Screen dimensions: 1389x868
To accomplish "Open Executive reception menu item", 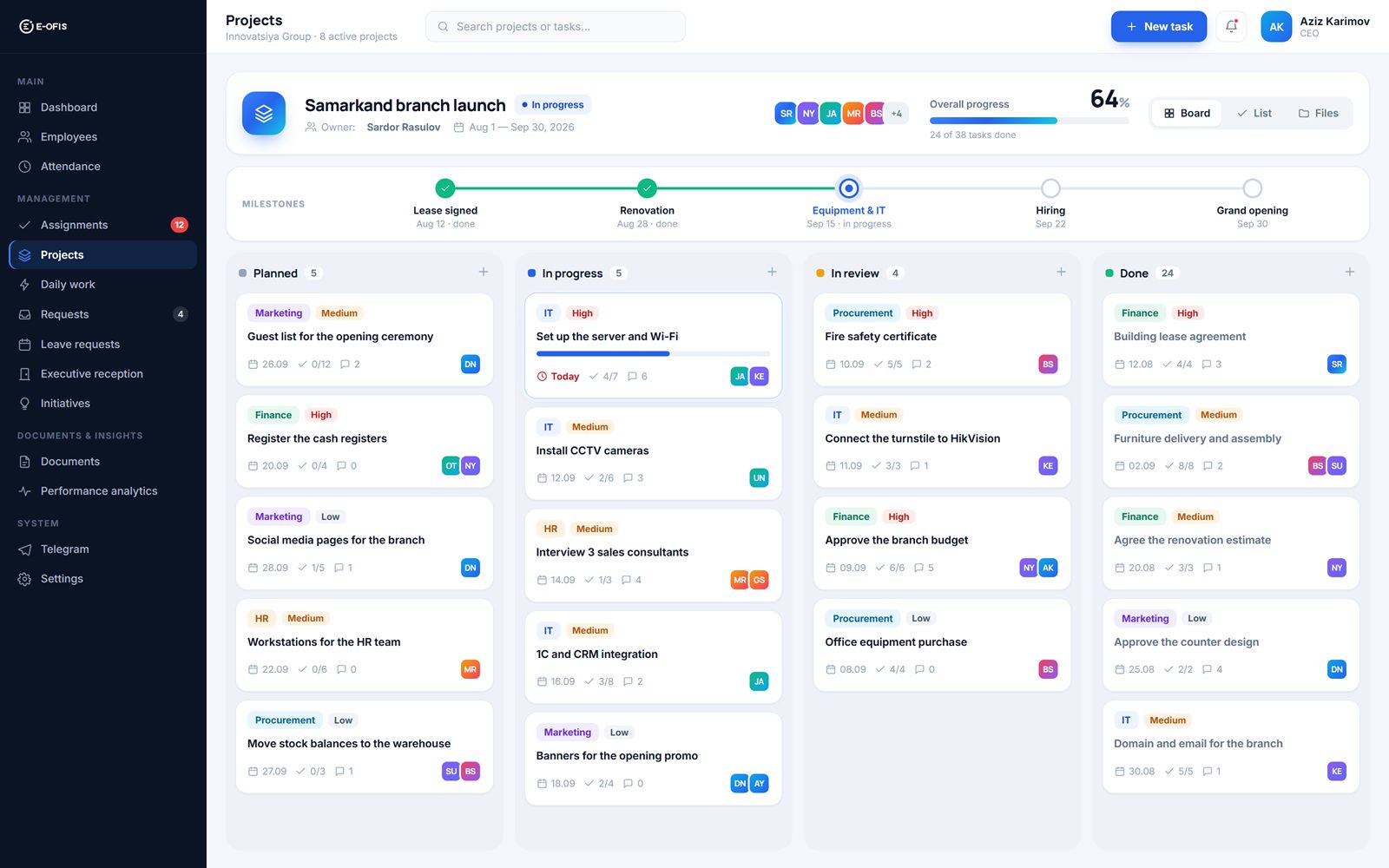I will (x=102, y=374).
